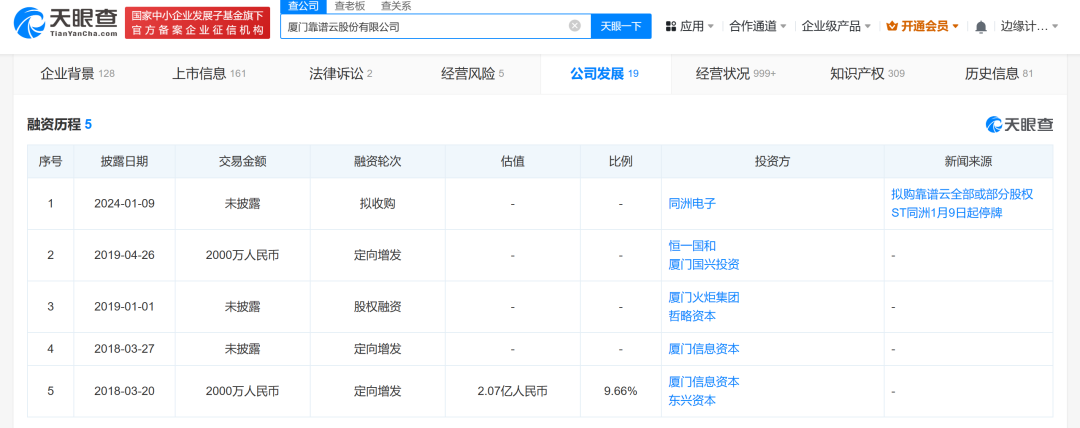Open investor link 东兴资本
The height and width of the screenshot is (428, 1080).
tap(692, 400)
